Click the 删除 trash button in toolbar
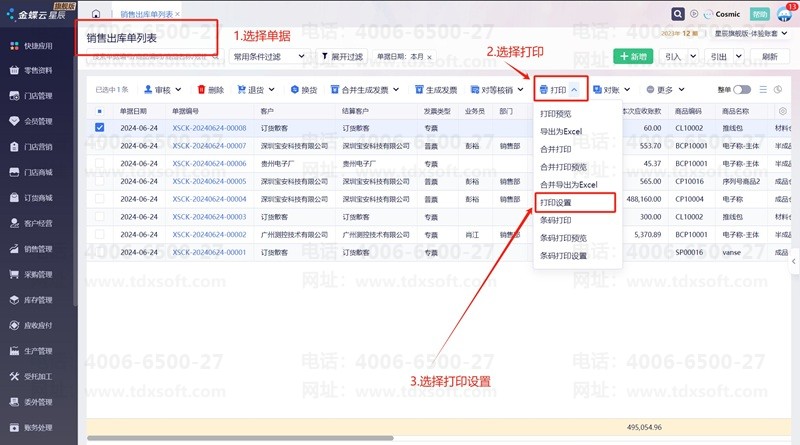This screenshot has height=445, width=800. click(x=211, y=90)
